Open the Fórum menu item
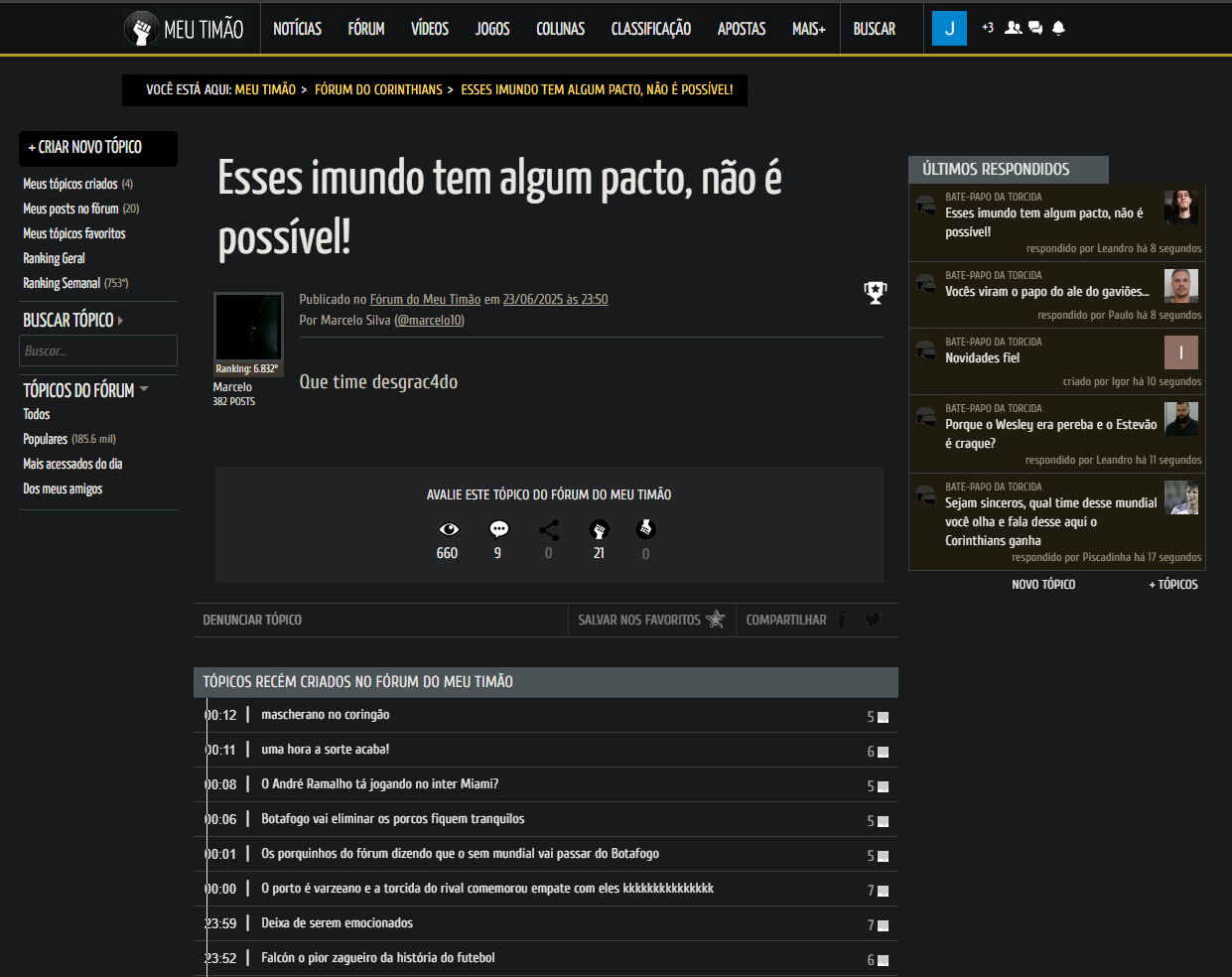 point(366,29)
